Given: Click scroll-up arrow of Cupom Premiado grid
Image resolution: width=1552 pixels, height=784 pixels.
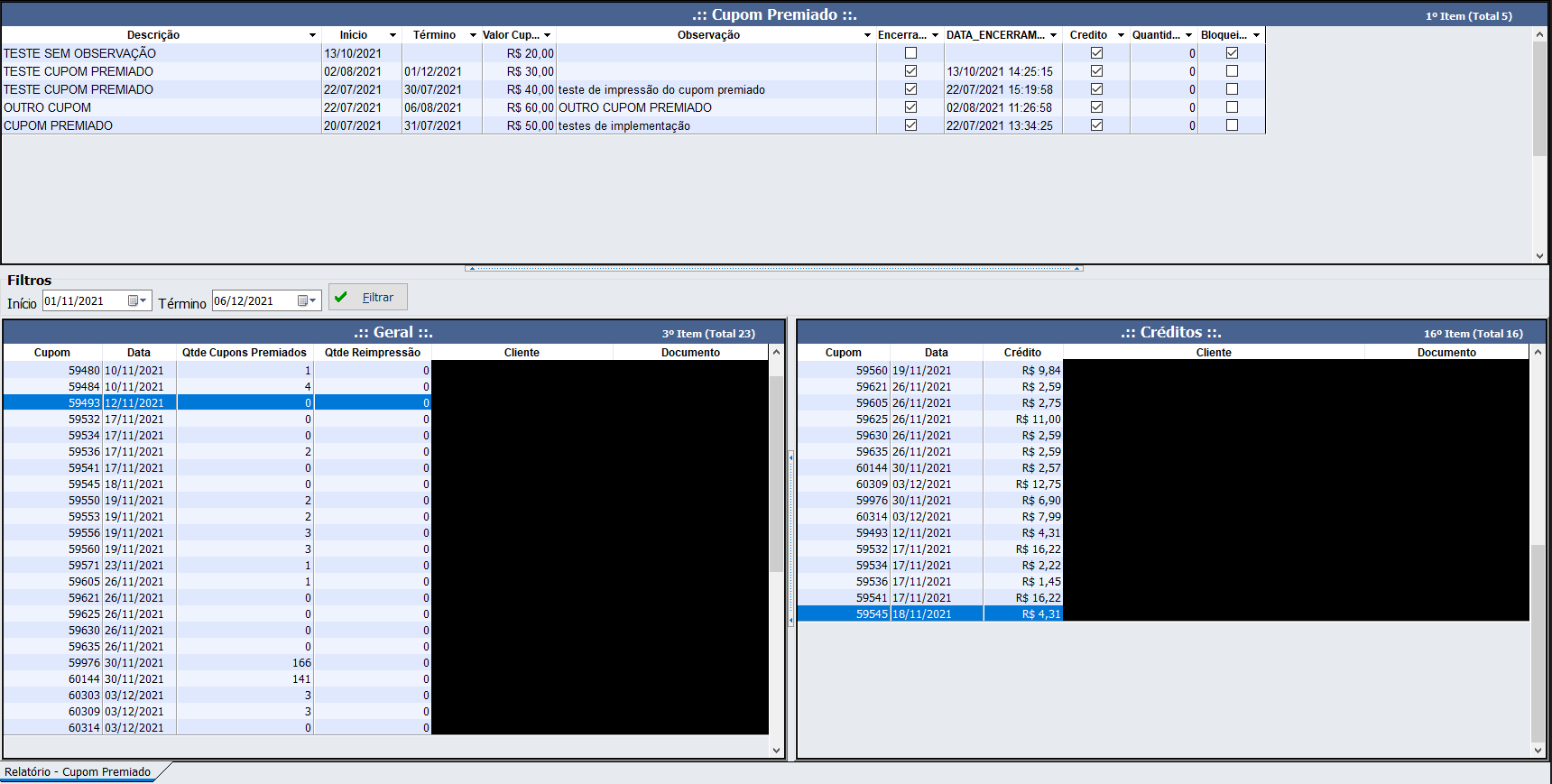Looking at the screenshot, I should click(x=1540, y=35).
